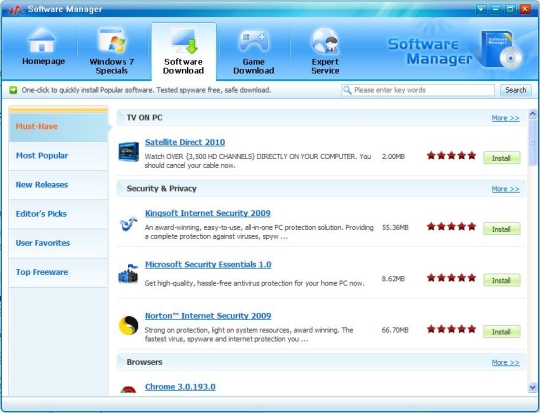The height and width of the screenshot is (413, 540).
Task: Click star rating for Satellite Direct 2010
Action: pyautogui.click(x=451, y=156)
